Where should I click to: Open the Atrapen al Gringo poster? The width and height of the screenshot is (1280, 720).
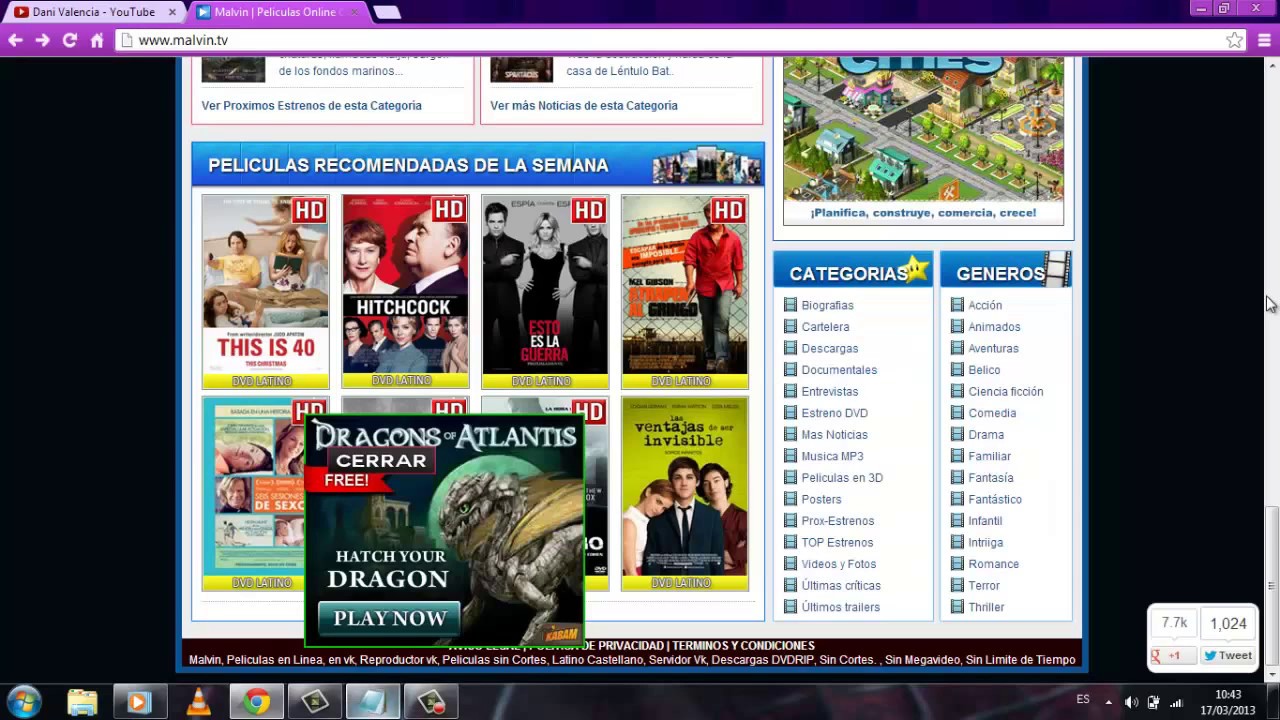[x=685, y=291]
